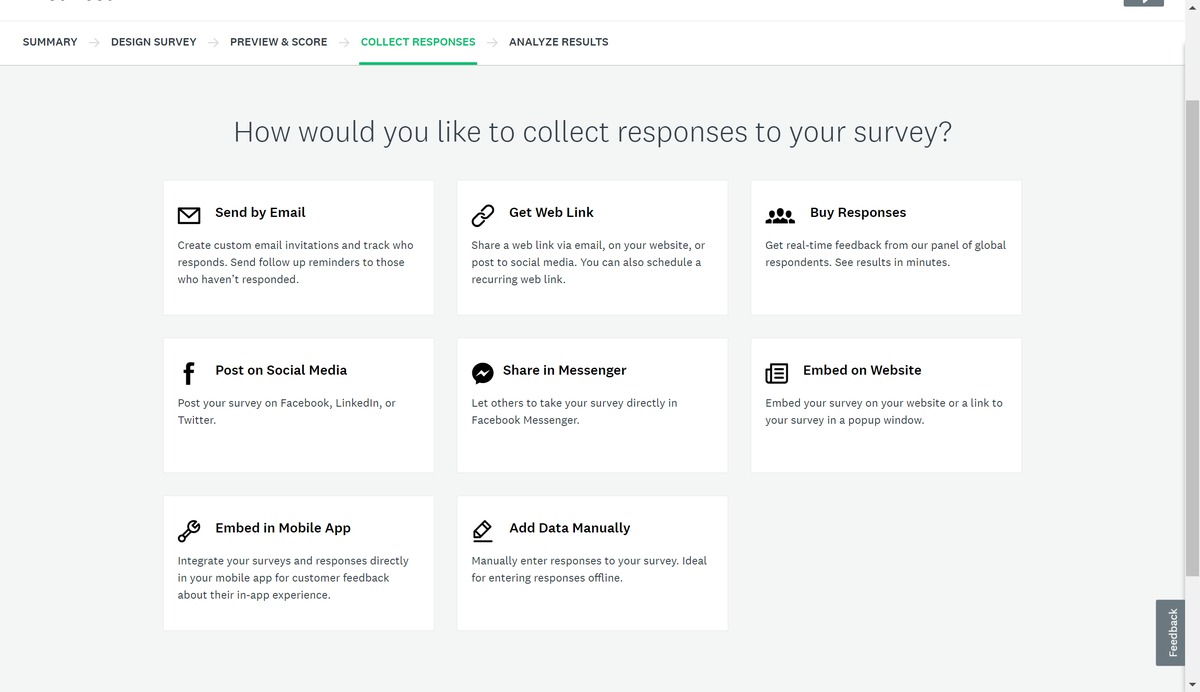The width and height of the screenshot is (1200, 692).
Task: Click the scroll-up arrow on the scrollbar
Action: coord(1193,6)
